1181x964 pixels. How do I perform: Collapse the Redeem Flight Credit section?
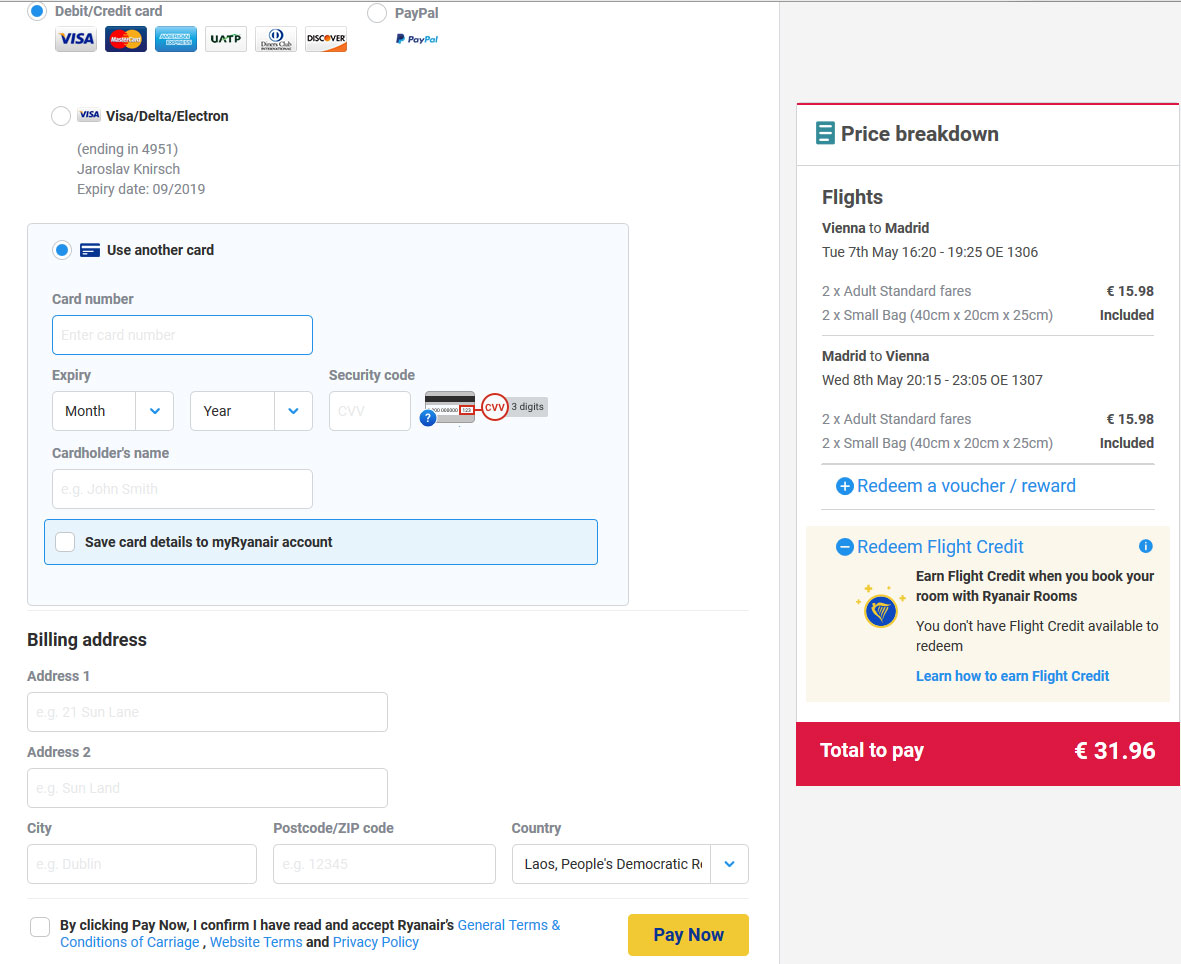point(845,547)
